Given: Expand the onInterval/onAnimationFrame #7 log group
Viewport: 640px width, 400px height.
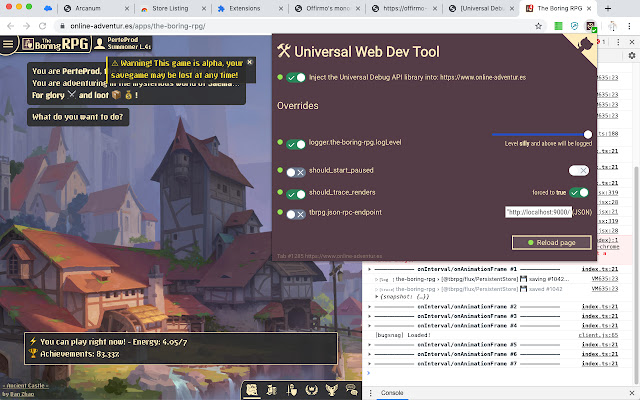Looking at the screenshot, I should (369, 363).
